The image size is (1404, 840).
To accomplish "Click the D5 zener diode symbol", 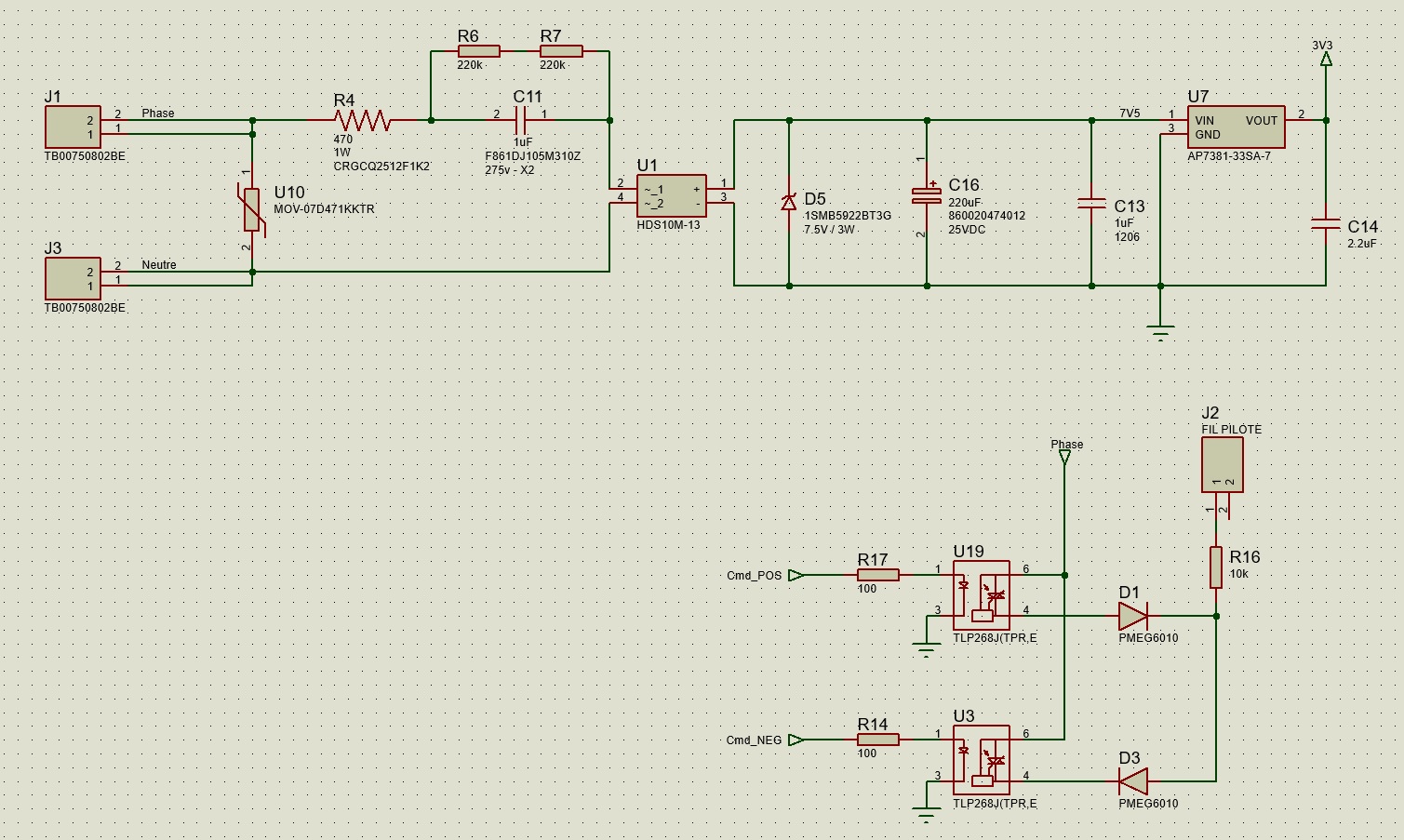I will [x=789, y=202].
